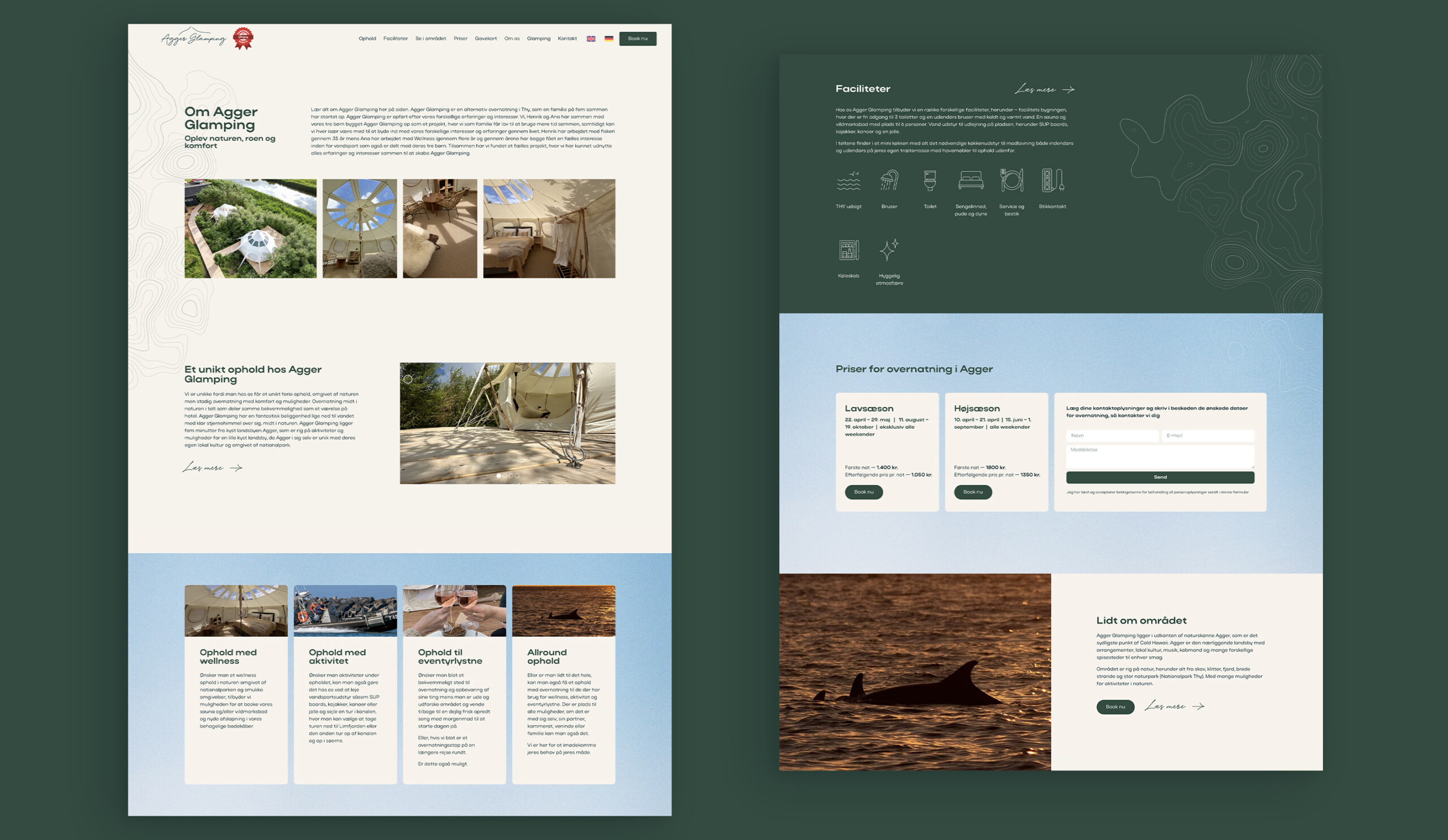The height and width of the screenshot is (840, 1448).
Task: Click the plate and cutlery icon
Action: (1011, 180)
